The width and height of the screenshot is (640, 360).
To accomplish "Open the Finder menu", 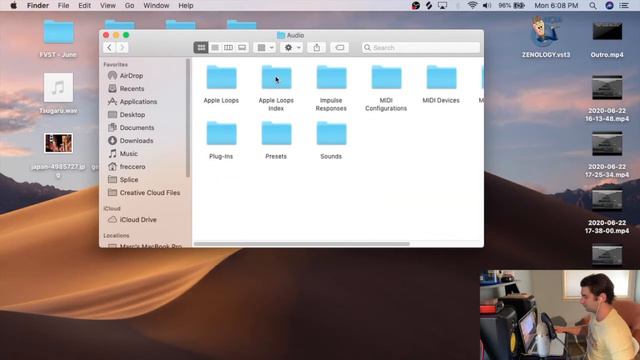I will click(38, 6).
